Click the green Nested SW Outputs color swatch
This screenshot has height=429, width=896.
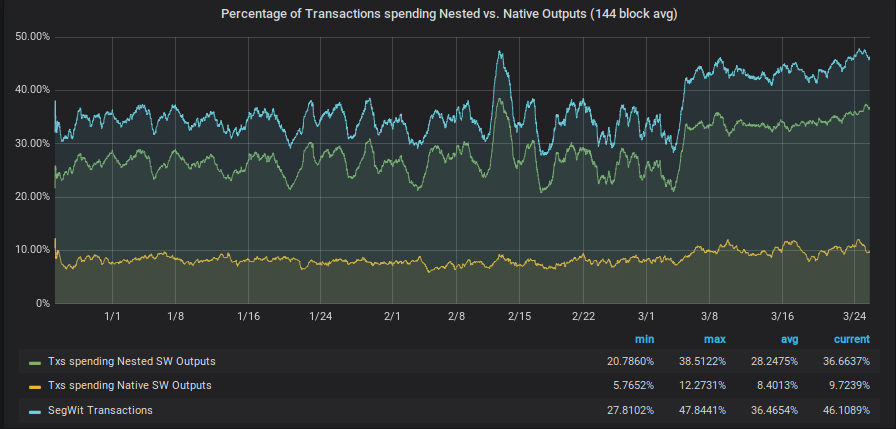click(35, 362)
